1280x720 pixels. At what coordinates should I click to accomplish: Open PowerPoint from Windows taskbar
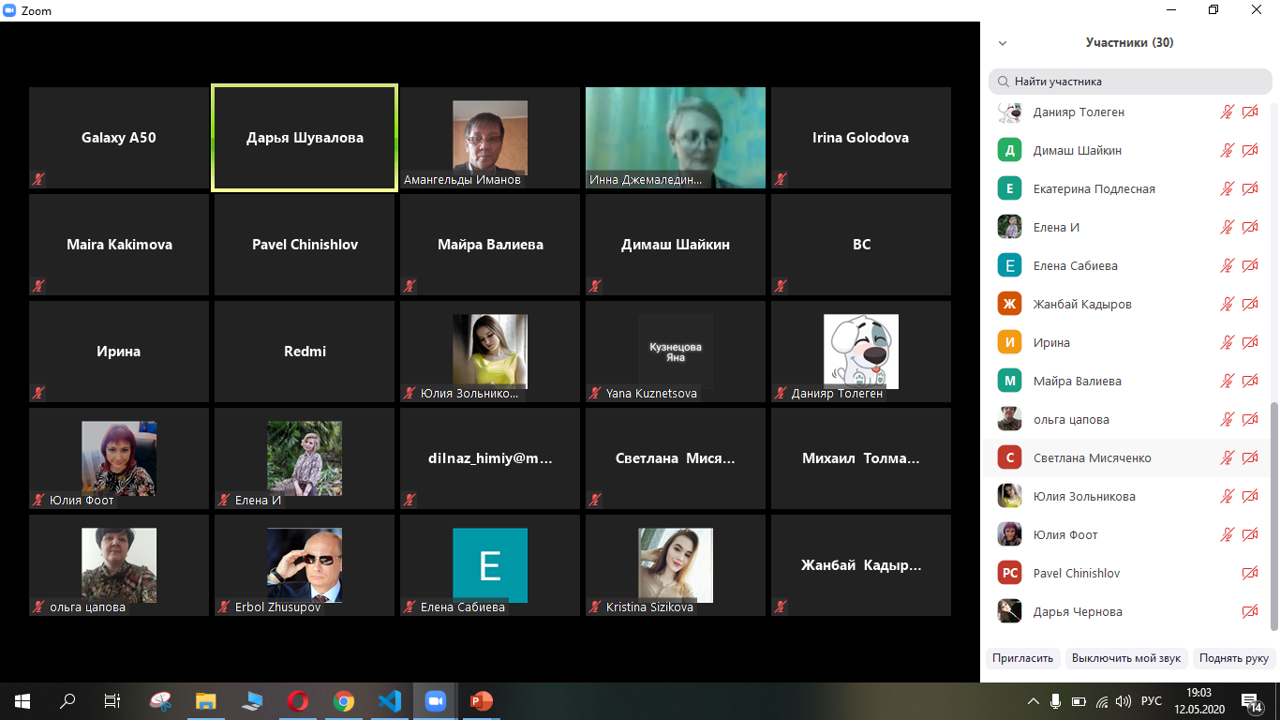[x=481, y=701]
